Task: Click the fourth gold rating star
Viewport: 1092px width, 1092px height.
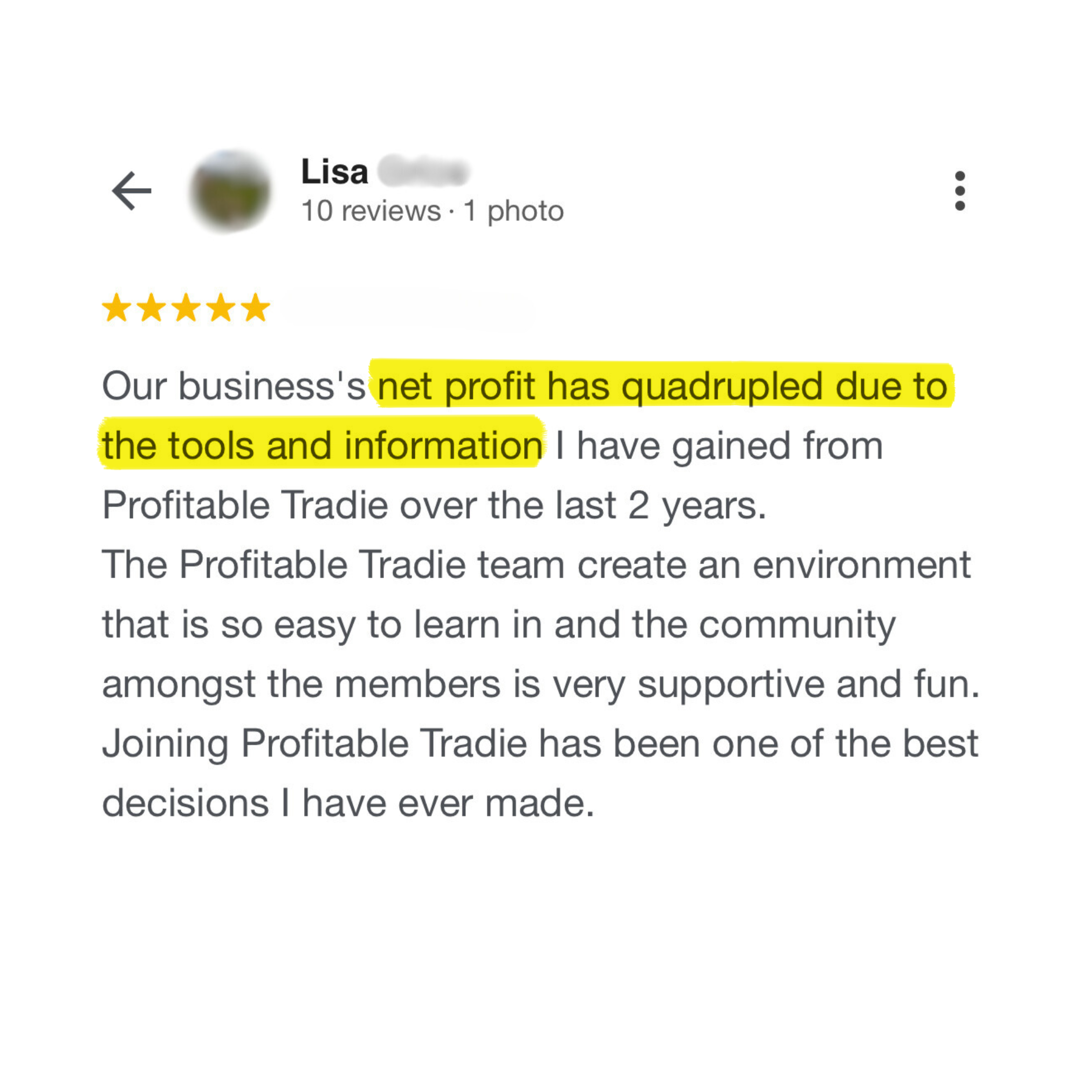Action: click(221, 307)
